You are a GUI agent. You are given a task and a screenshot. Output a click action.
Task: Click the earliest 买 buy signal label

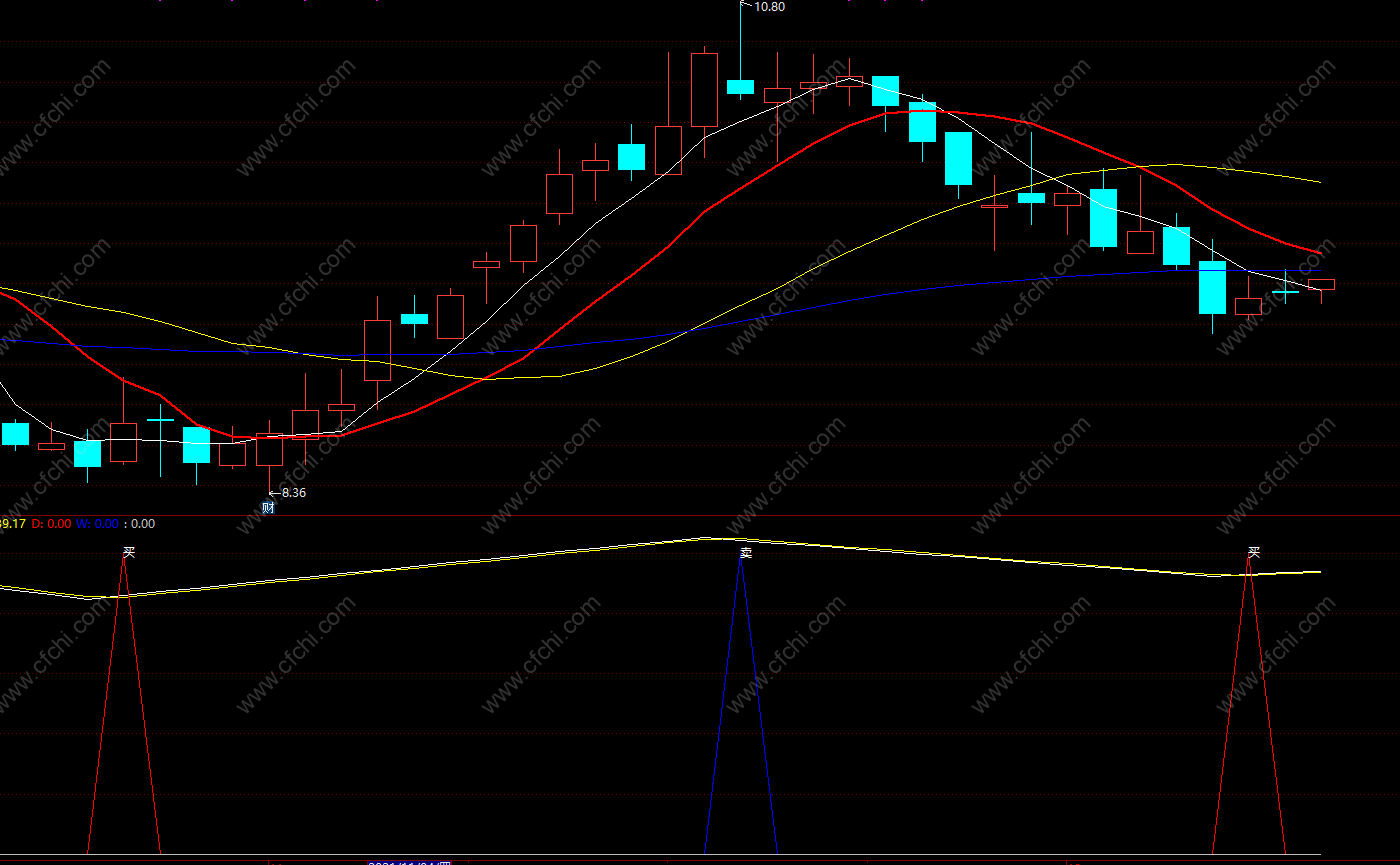click(128, 551)
